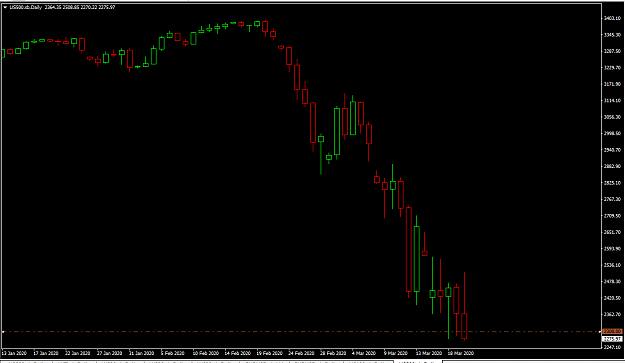Click the 9 Mar 2020 date label
This screenshot has width=625, height=363.
(396, 353)
